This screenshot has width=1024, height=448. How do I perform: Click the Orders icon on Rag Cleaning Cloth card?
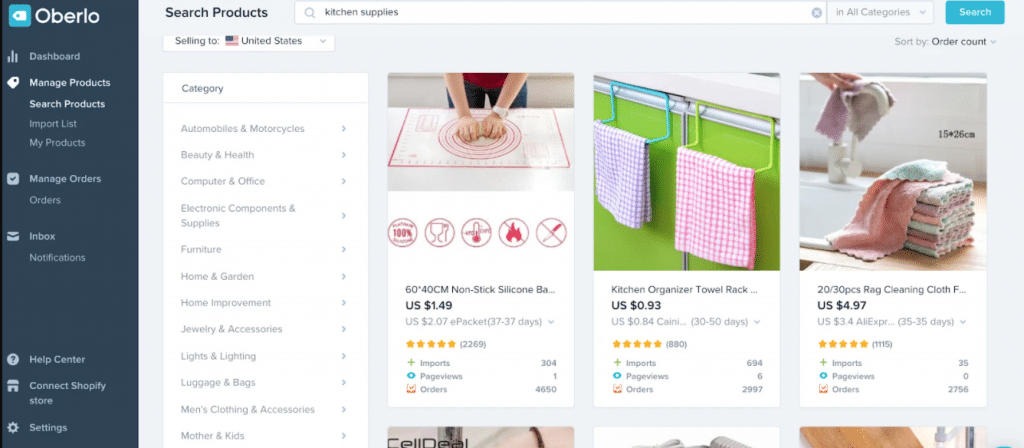pos(823,389)
